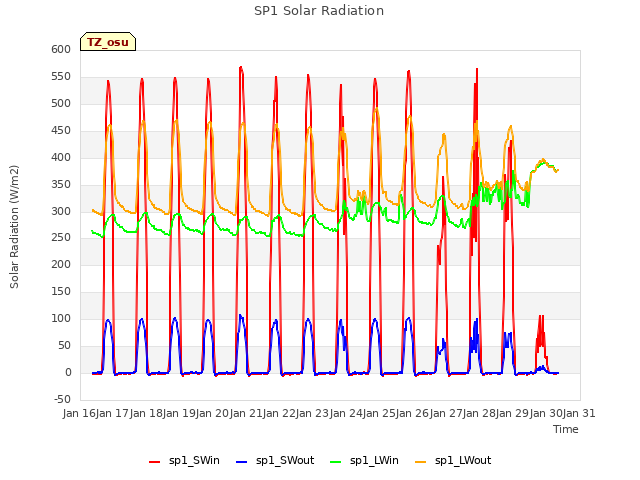Click the red sp1_SWin legend swatch
640x480 pixels.
tap(155, 462)
